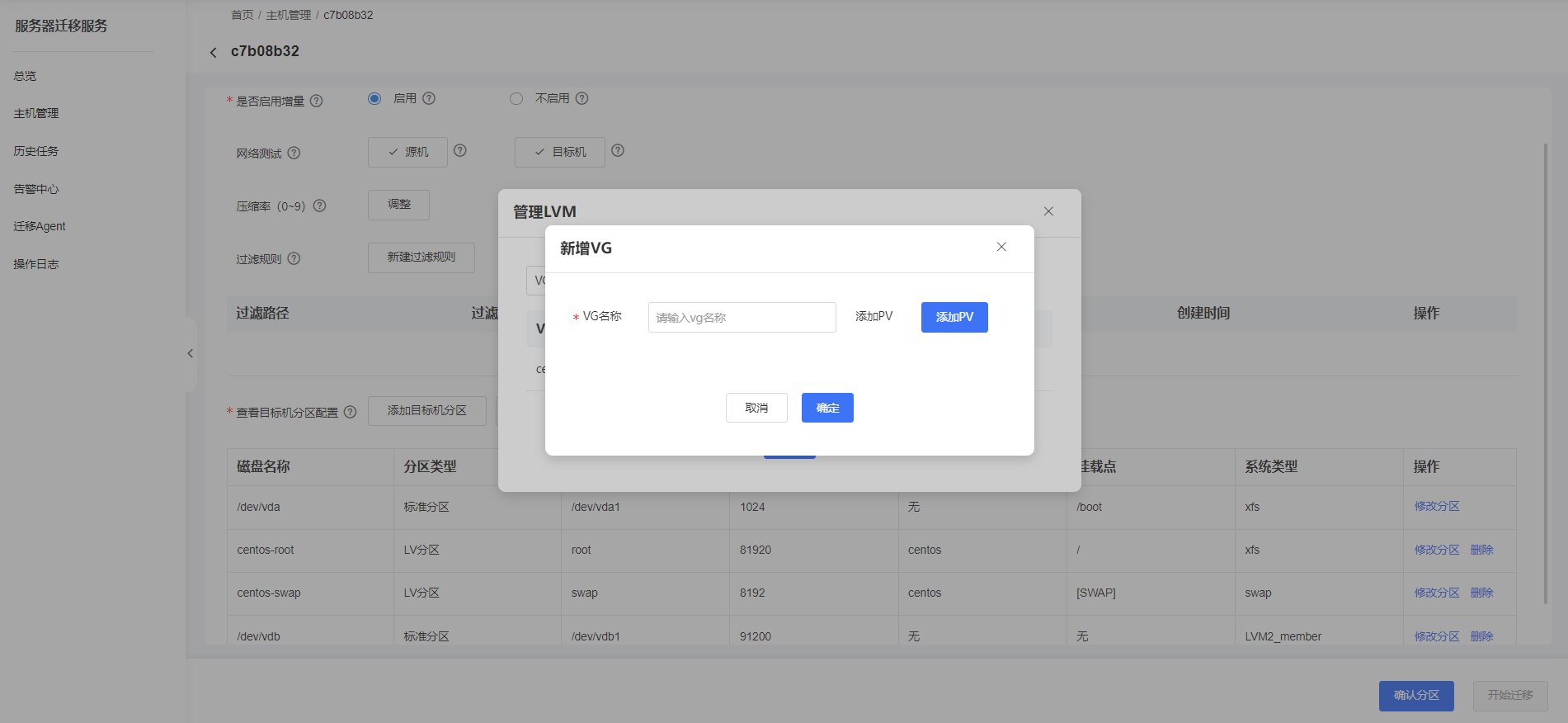This screenshot has width=1568, height=723.
Task: Click the 确认分区 button
Action: tap(1416, 696)
